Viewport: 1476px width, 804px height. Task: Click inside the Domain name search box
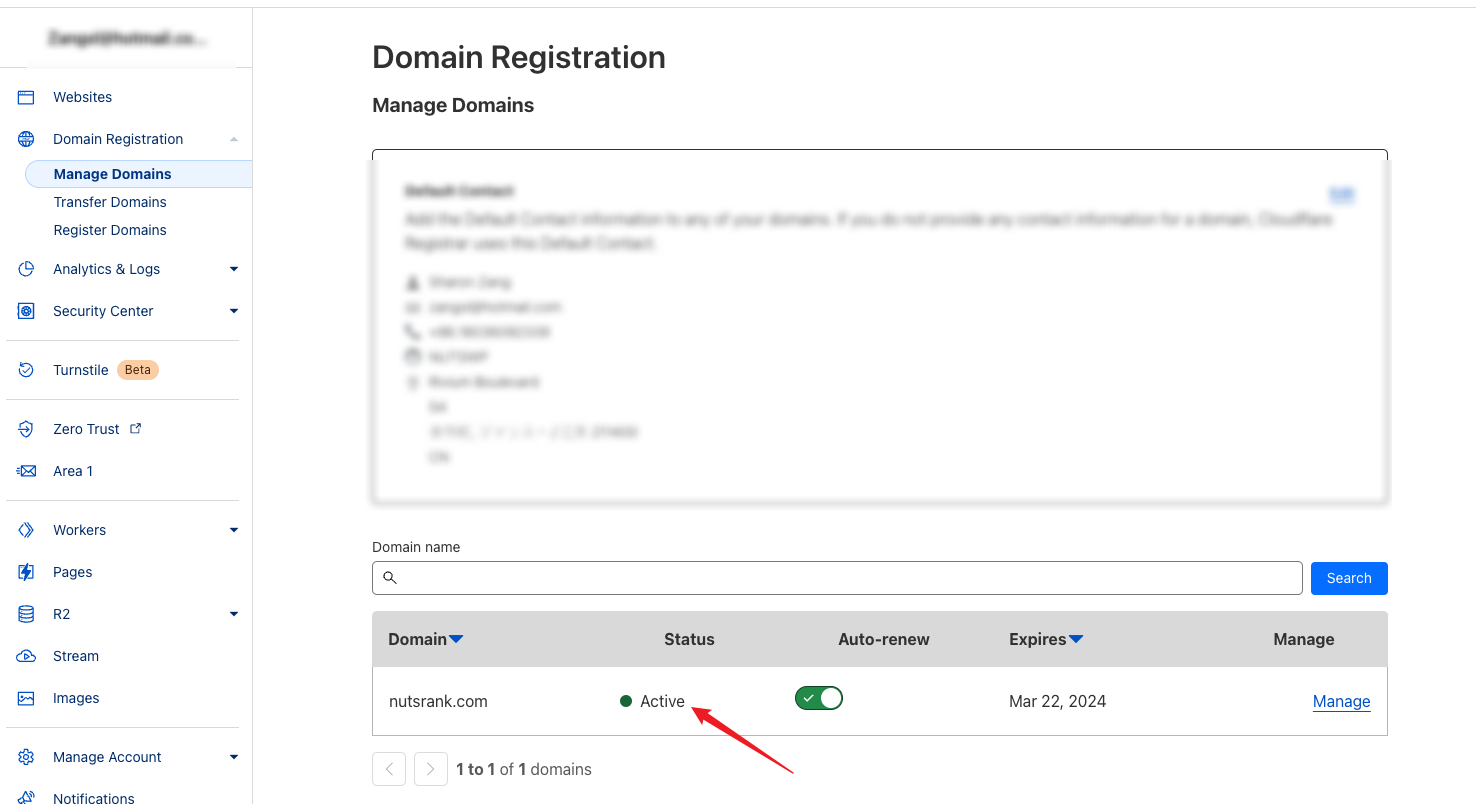tap(837, 578)
